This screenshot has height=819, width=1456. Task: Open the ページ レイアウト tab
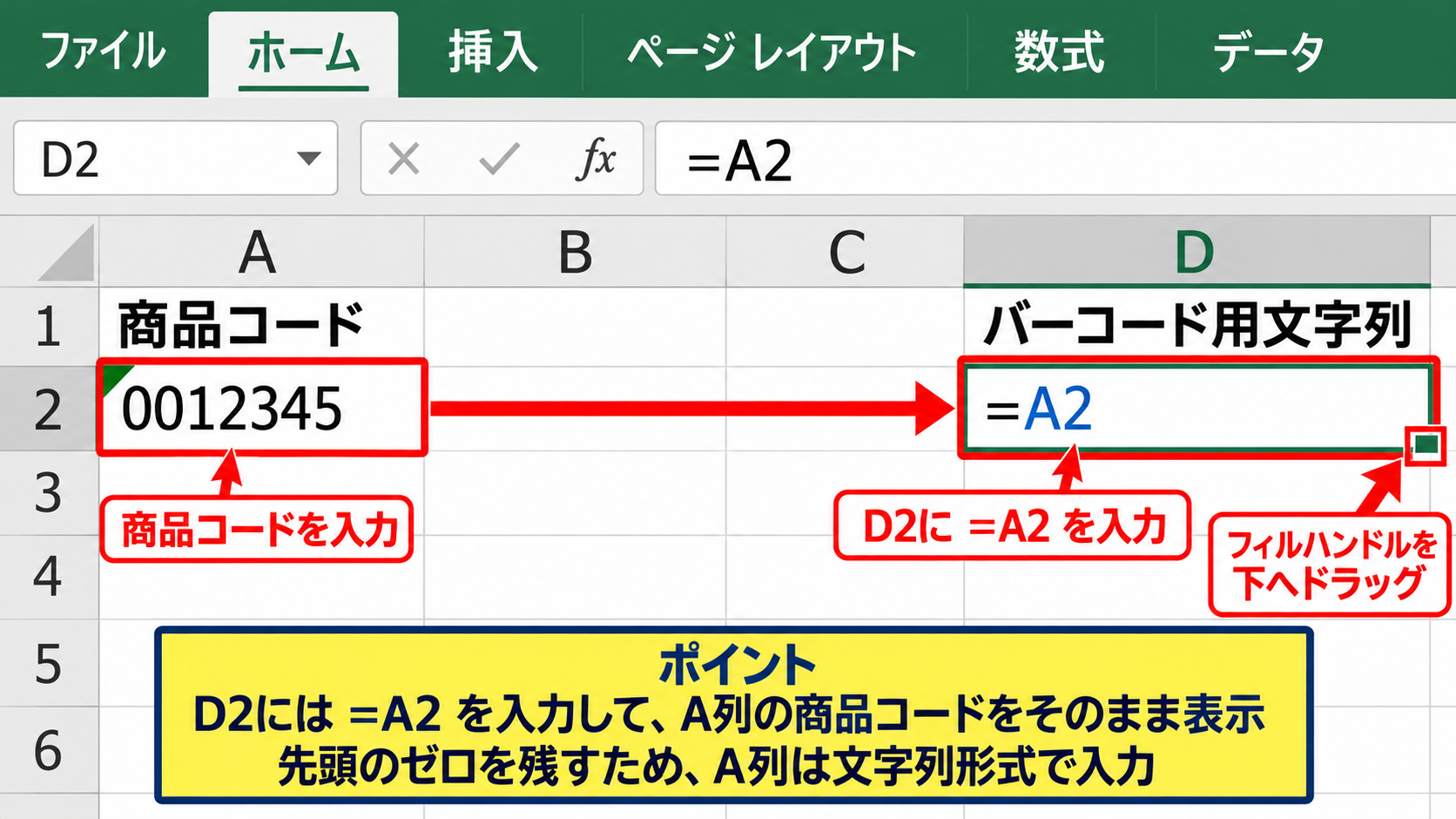(772, 51)
